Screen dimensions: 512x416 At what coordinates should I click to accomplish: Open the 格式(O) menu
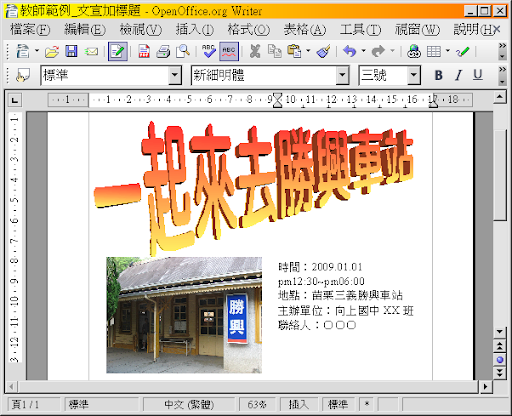tap(249, 30)
